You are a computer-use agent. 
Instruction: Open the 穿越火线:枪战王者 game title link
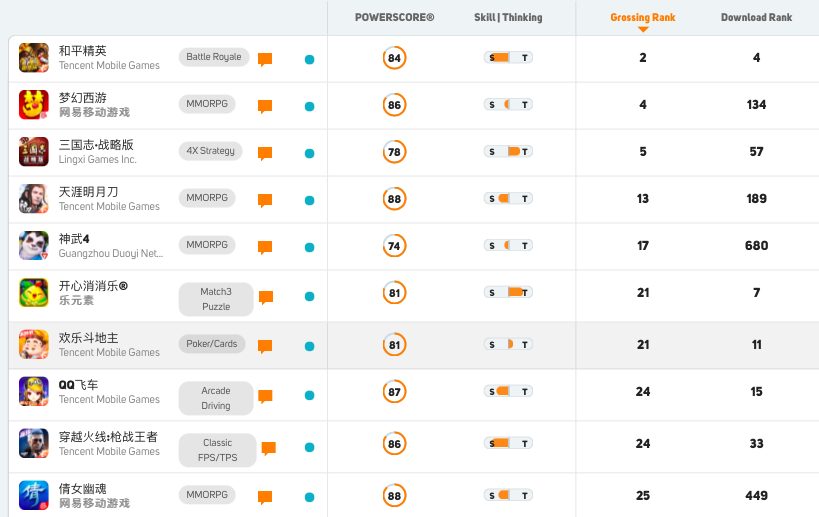click(108, 437)
